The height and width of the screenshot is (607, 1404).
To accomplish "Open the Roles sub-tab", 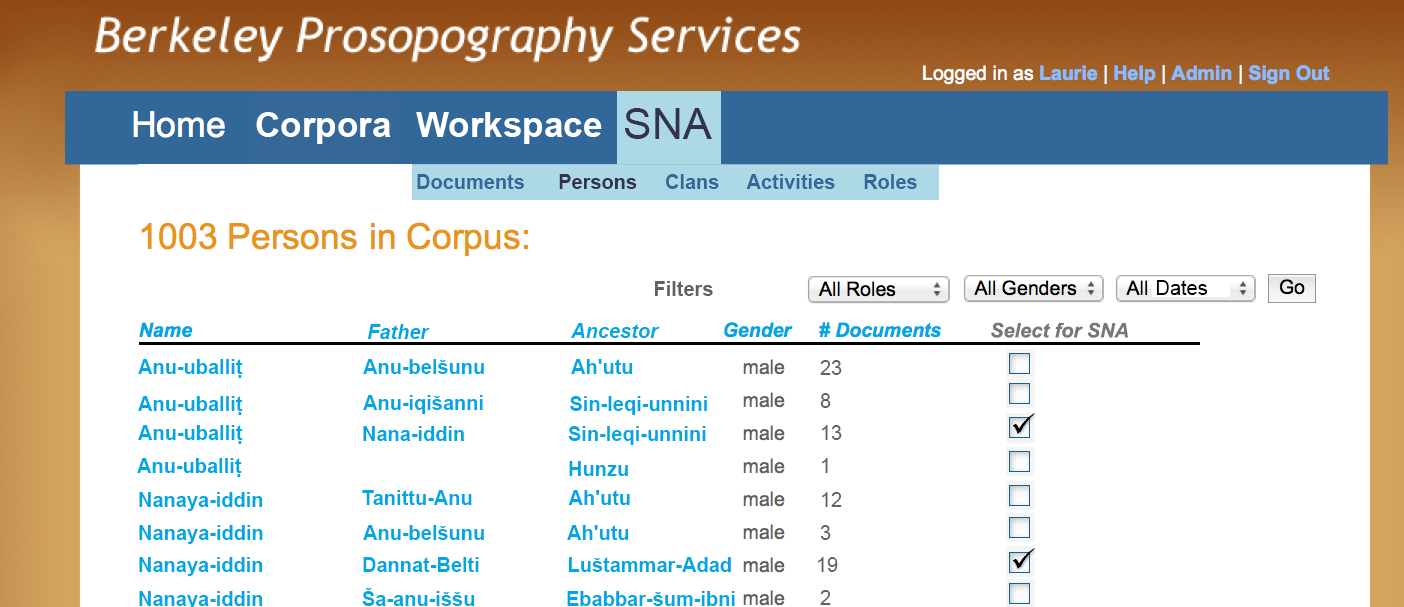I will point(890,182).
